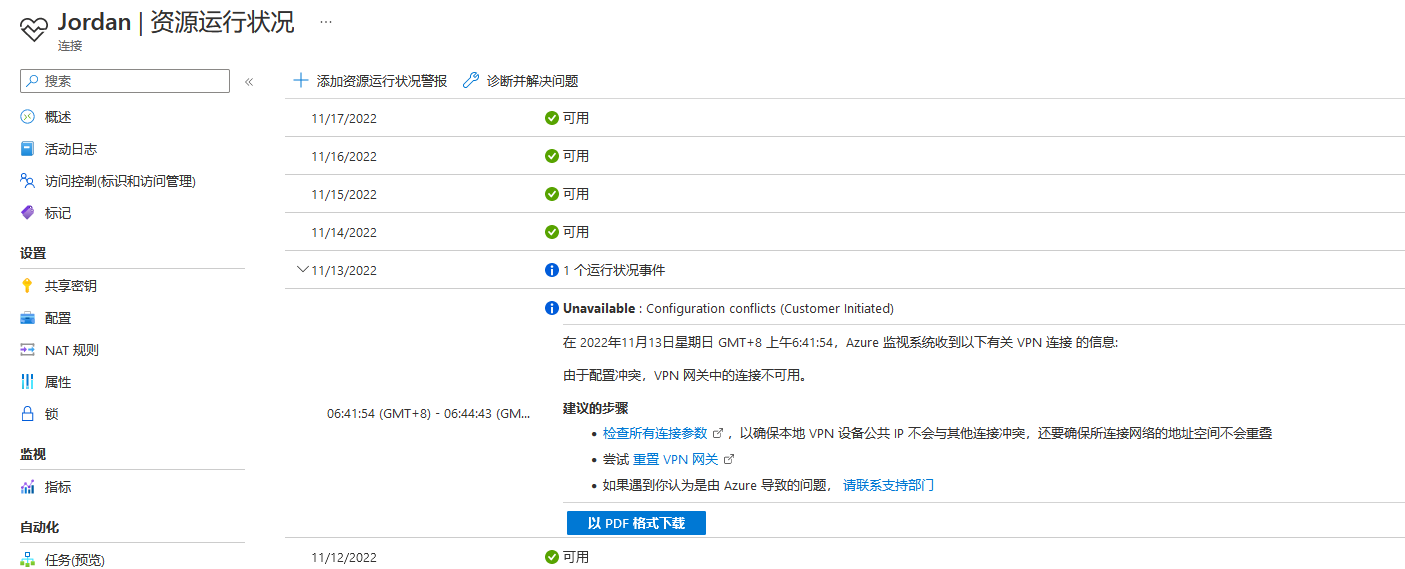
Task: Click 诊断并解决问题 toolbar button
Action: click(521, 81)
